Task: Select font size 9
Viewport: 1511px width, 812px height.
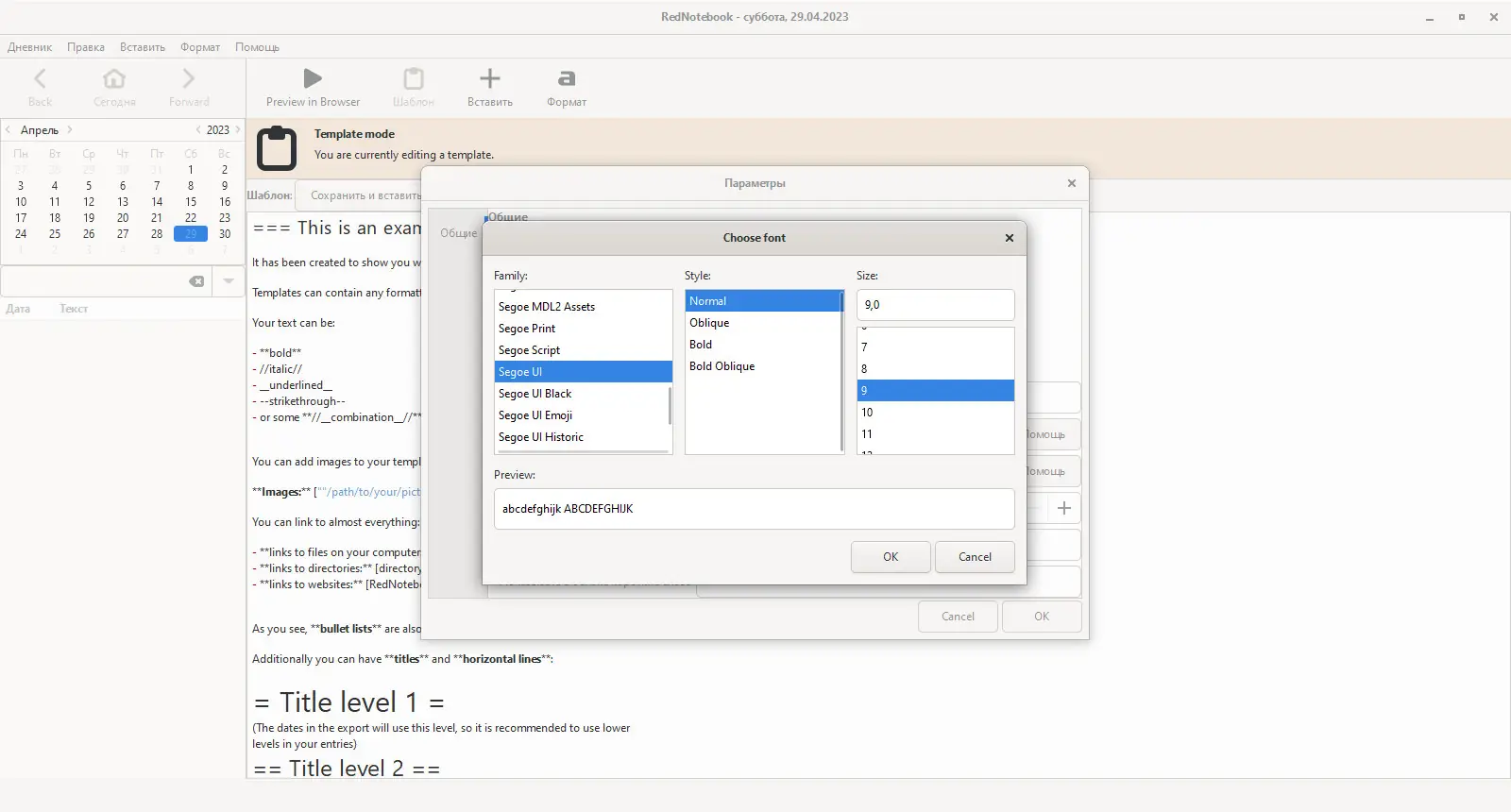Action: click(x=935, y=391)
